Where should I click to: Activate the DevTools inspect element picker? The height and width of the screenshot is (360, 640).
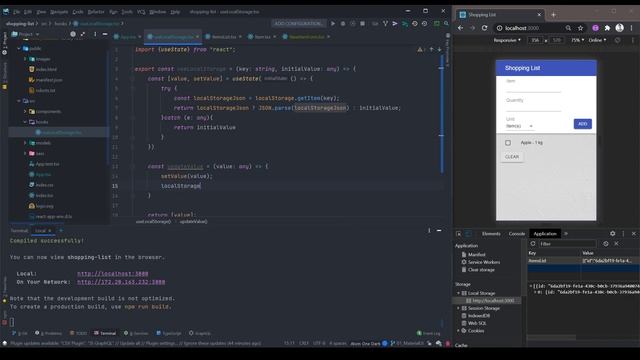click(x=459, y=234)
